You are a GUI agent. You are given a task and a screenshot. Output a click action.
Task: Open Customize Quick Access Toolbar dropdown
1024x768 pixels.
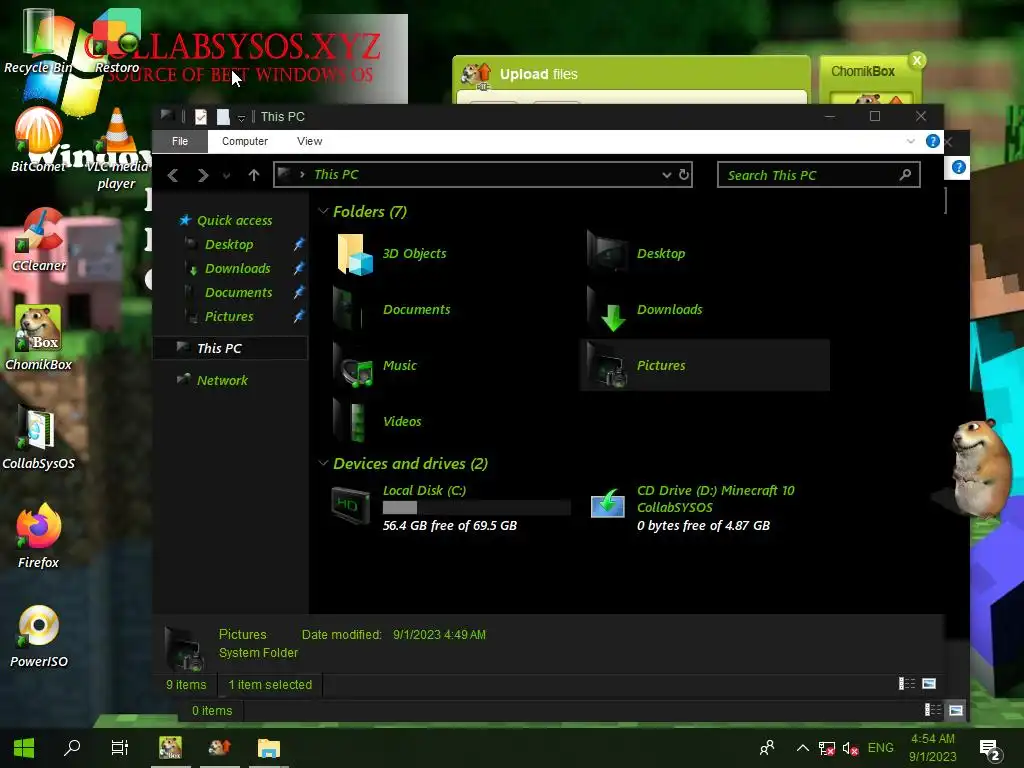[x=241, y=118]
